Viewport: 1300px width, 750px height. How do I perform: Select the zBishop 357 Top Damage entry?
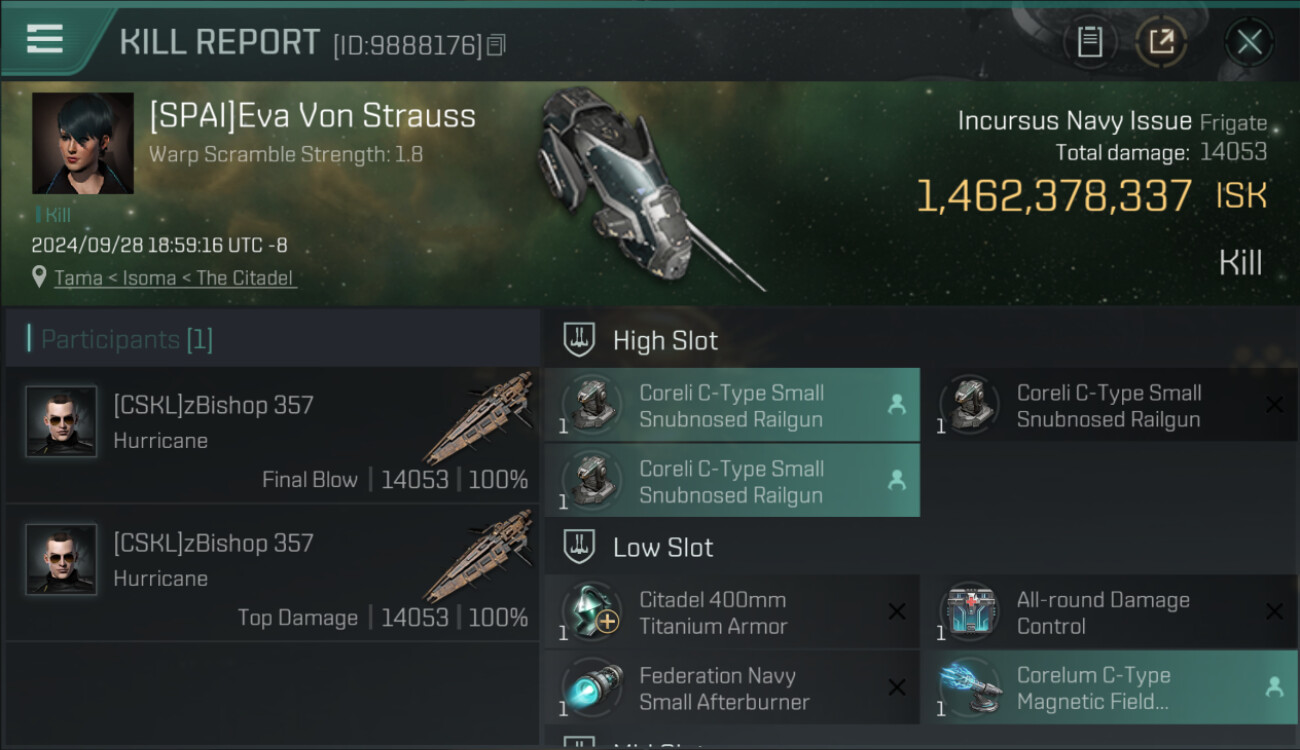tap(272, 573)
